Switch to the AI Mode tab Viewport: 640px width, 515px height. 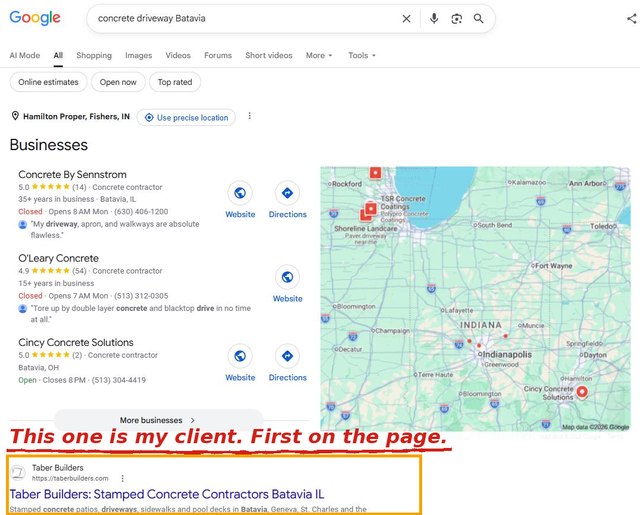pos(24,55)
